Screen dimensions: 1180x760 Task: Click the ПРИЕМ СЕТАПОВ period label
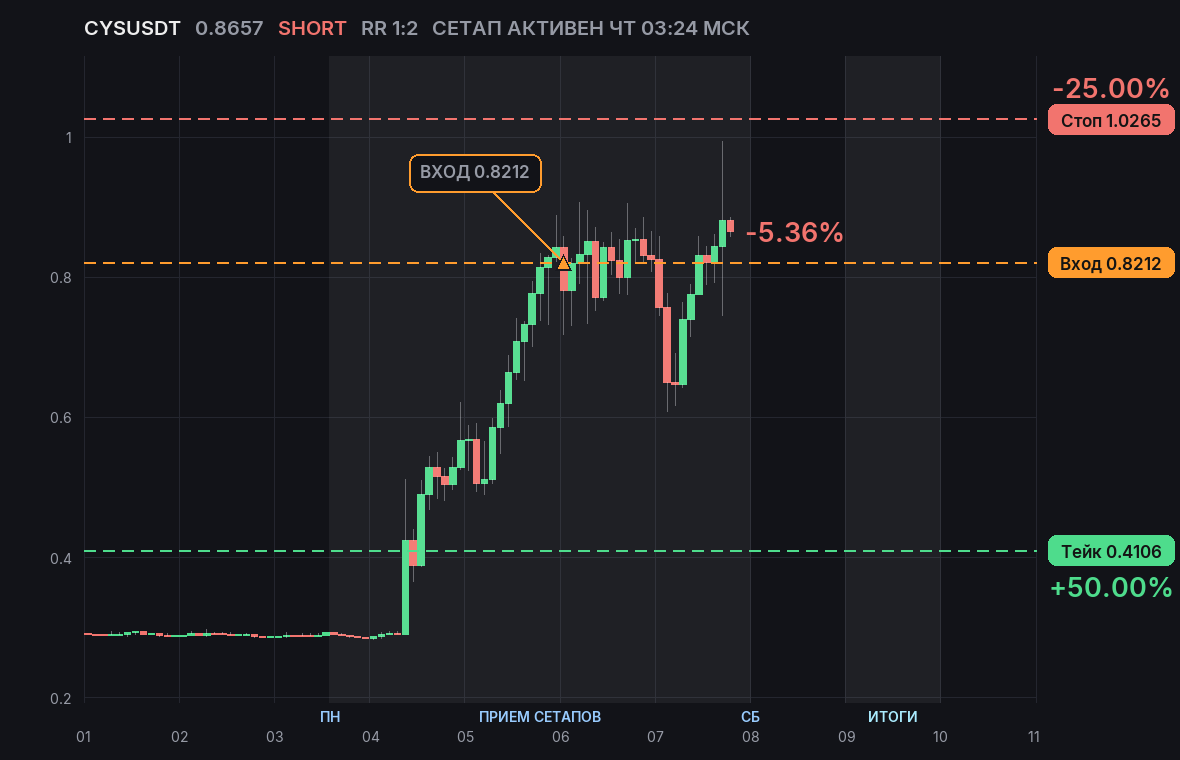pyautogui.click(x=540, y=716)
